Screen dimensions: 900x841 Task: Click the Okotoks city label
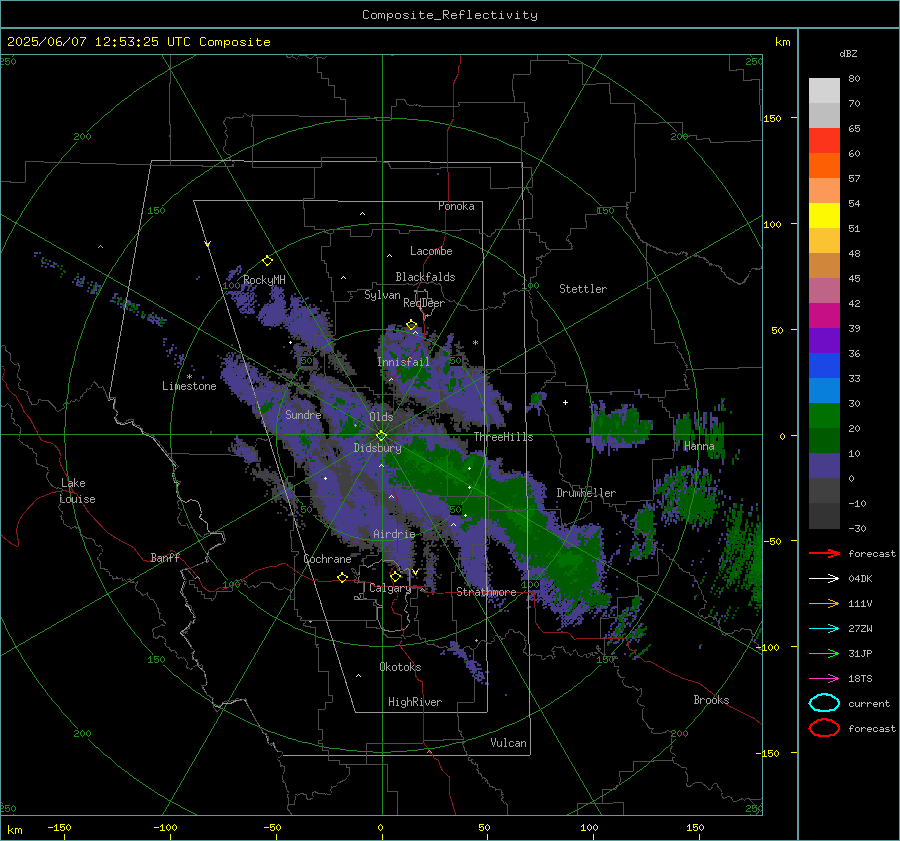[400, 667]
